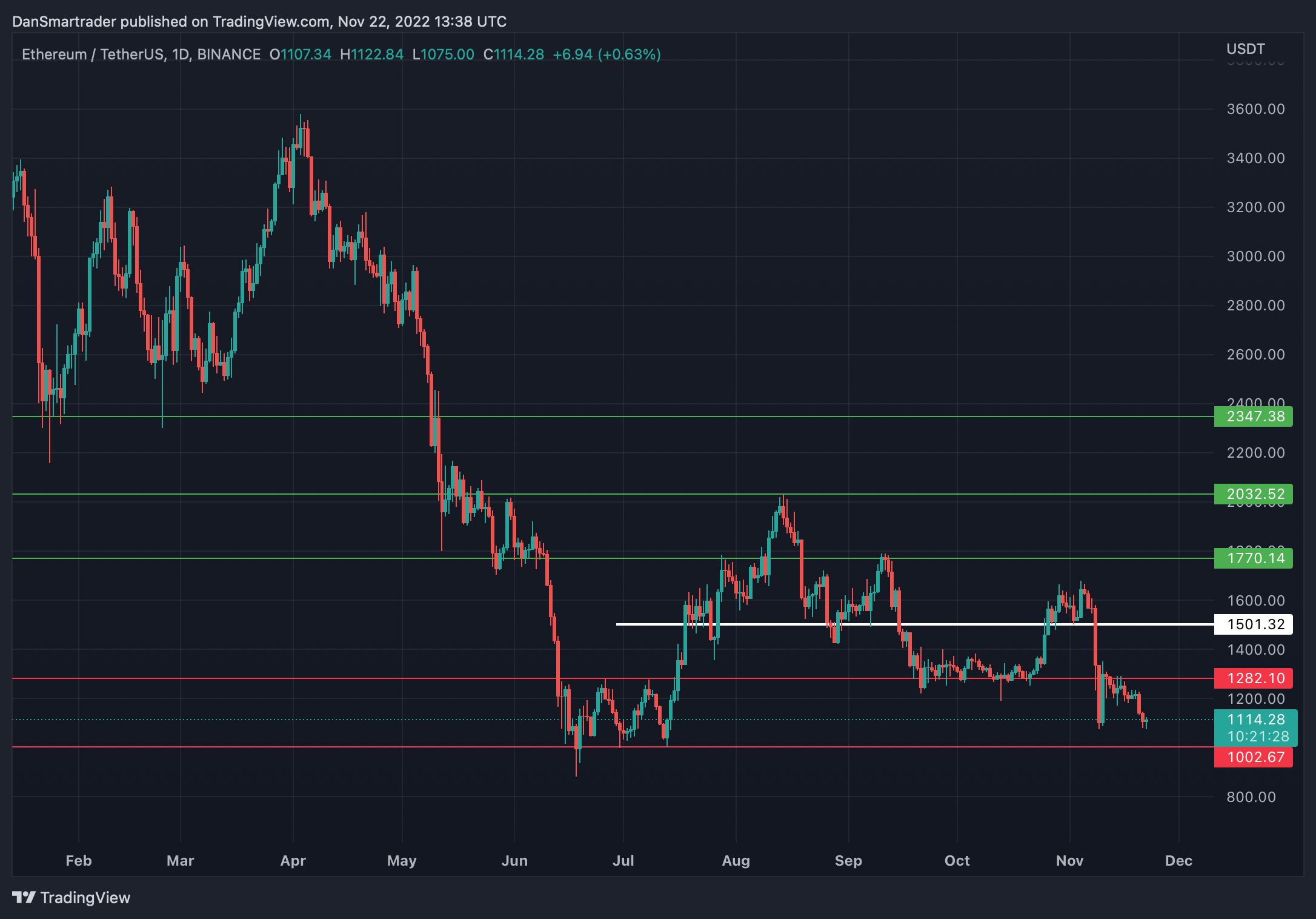Click the Oct label on time axis

tap(957, 861)
